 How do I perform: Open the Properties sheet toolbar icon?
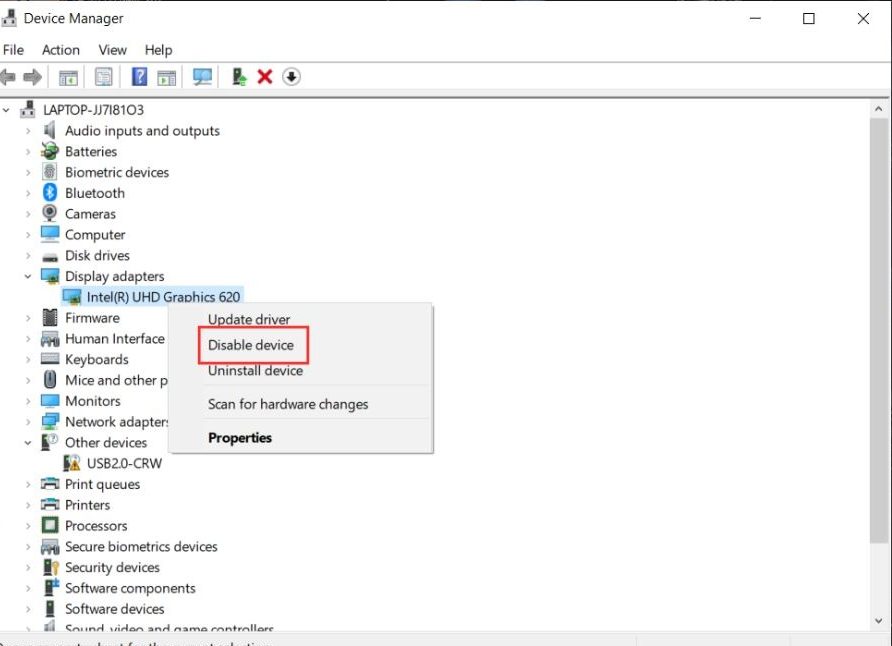103,77
